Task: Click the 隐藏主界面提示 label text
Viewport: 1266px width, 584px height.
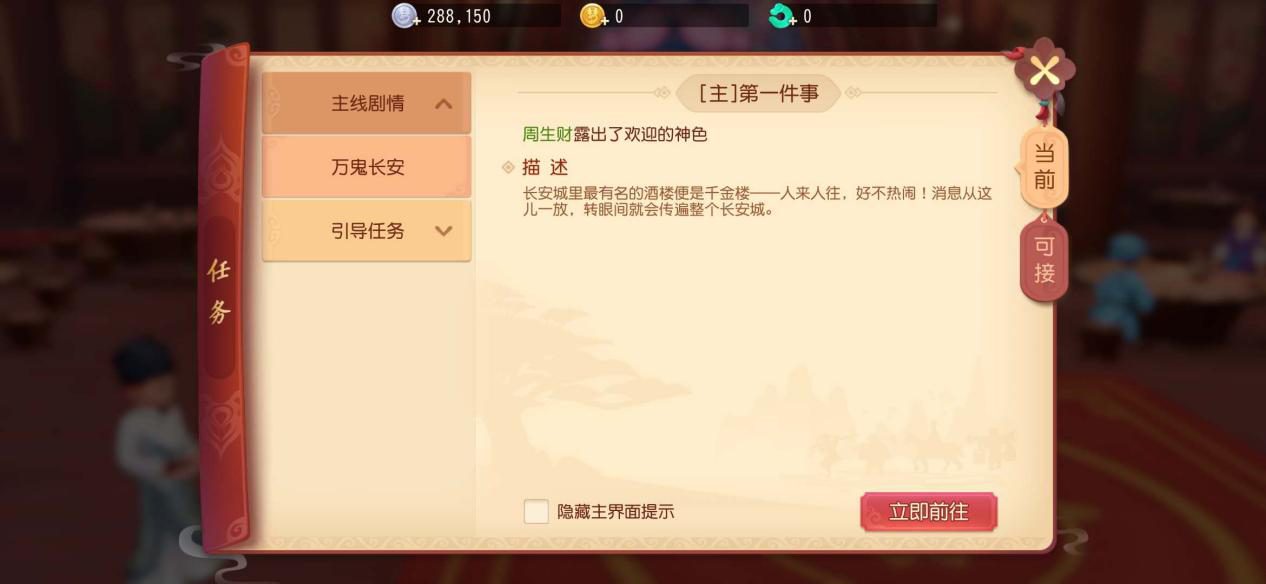Action: tap(616, 511)
